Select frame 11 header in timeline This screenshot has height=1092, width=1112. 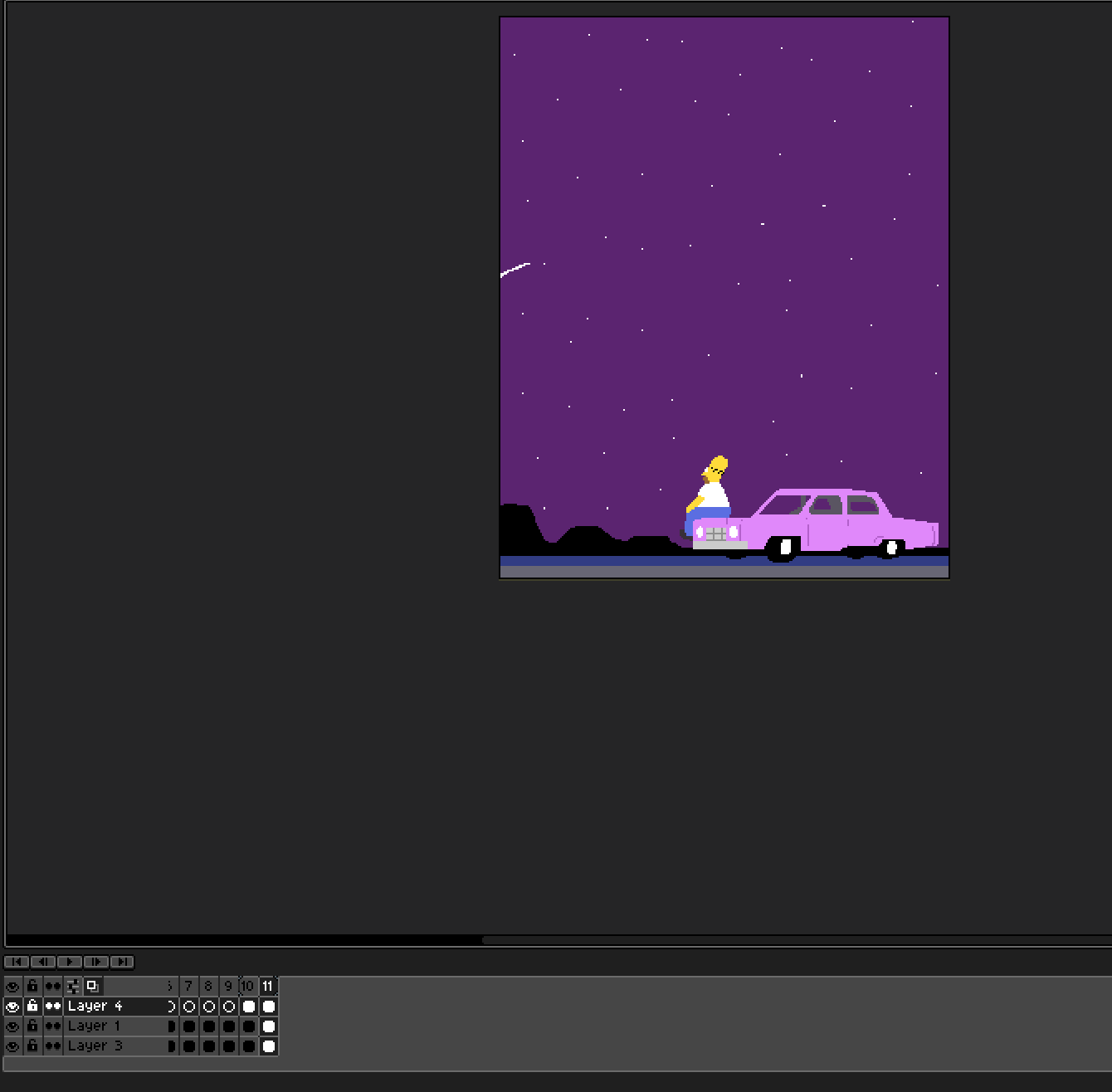269,986
